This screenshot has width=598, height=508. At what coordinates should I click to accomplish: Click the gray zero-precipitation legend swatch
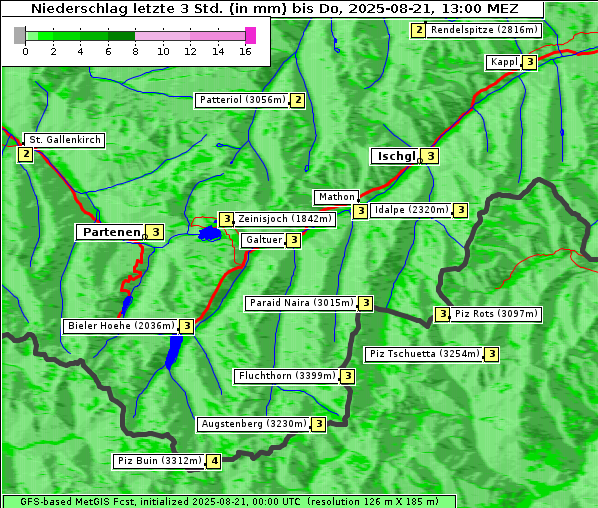click(19, 35)
